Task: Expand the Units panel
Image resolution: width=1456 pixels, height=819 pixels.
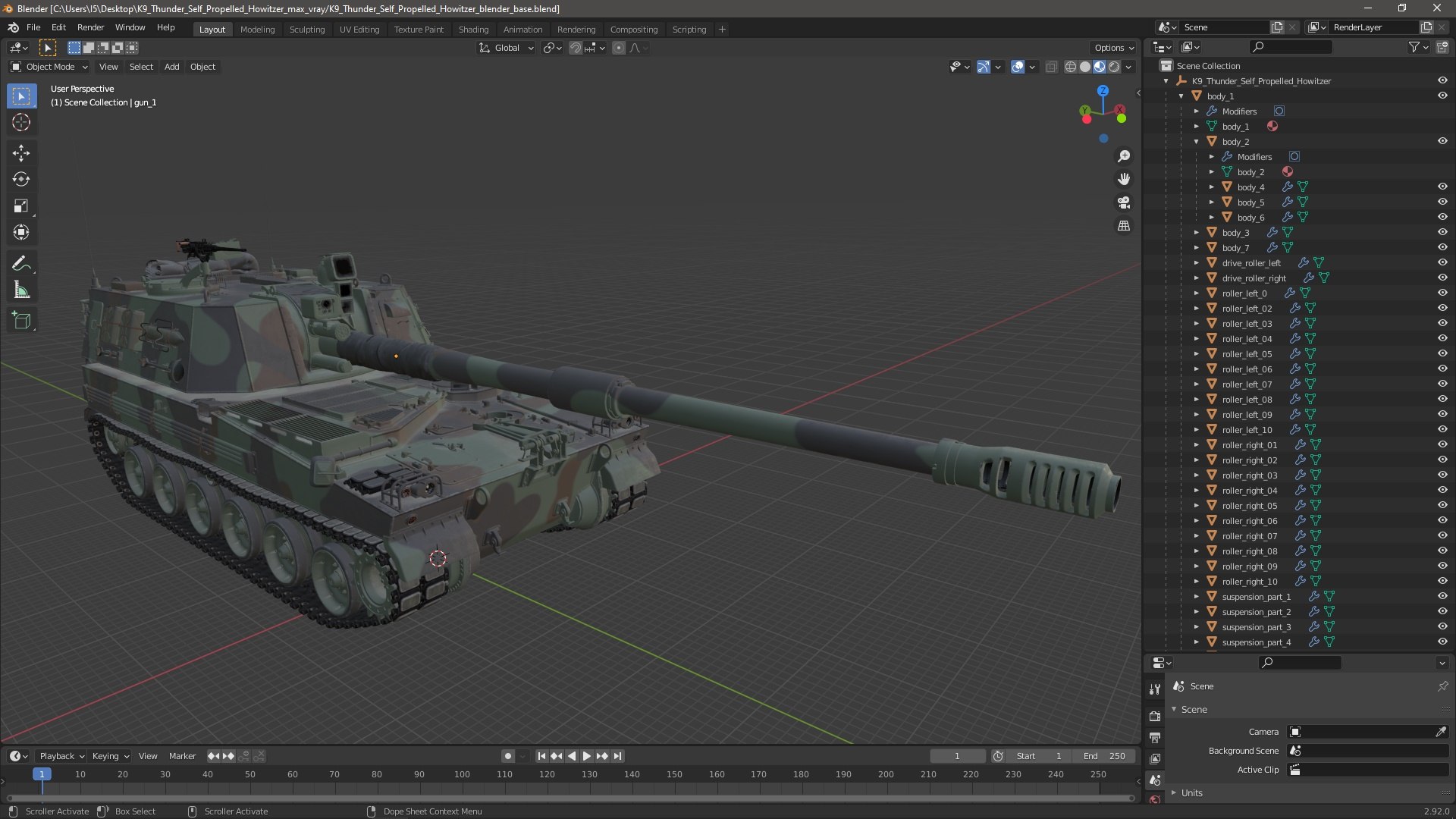Action: coord(1174,793)
